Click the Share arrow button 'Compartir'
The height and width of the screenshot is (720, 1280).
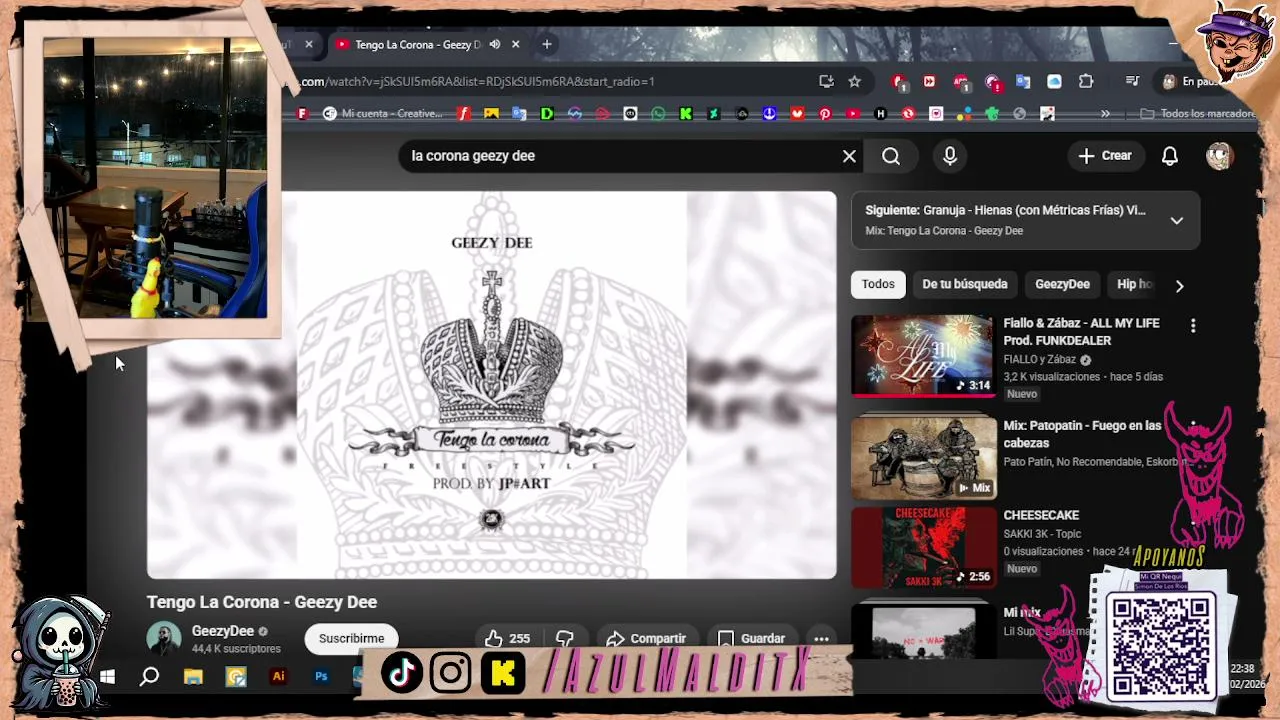pos(646,638)
